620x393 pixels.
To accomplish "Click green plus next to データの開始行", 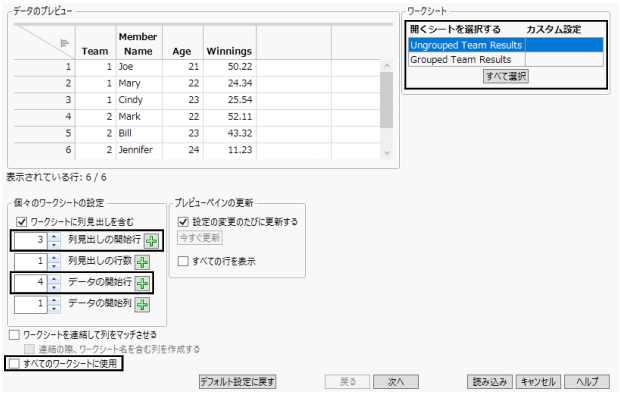I will point(142,283).
